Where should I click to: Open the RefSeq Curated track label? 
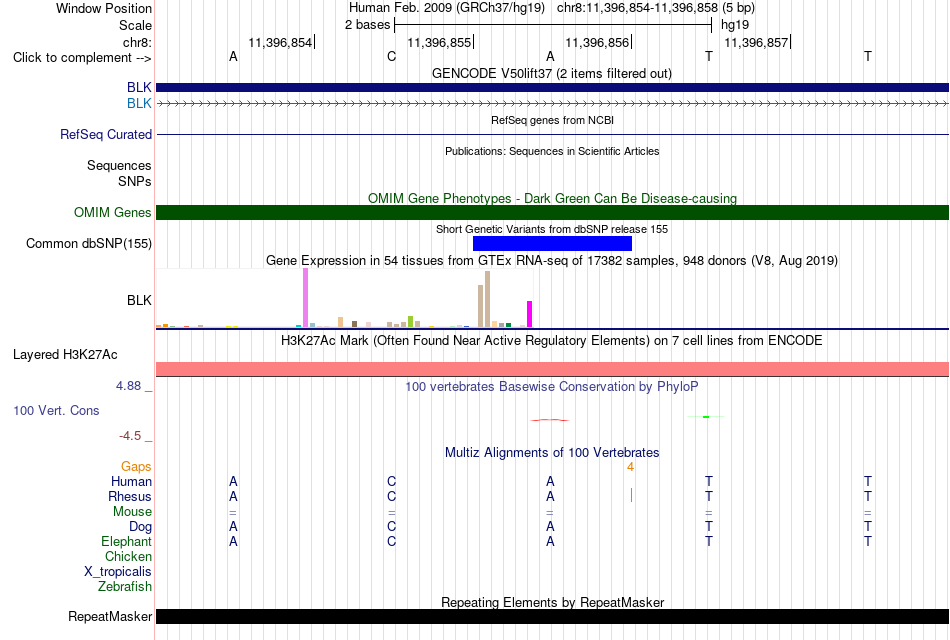pyautogui.click(x=105, y=135)
